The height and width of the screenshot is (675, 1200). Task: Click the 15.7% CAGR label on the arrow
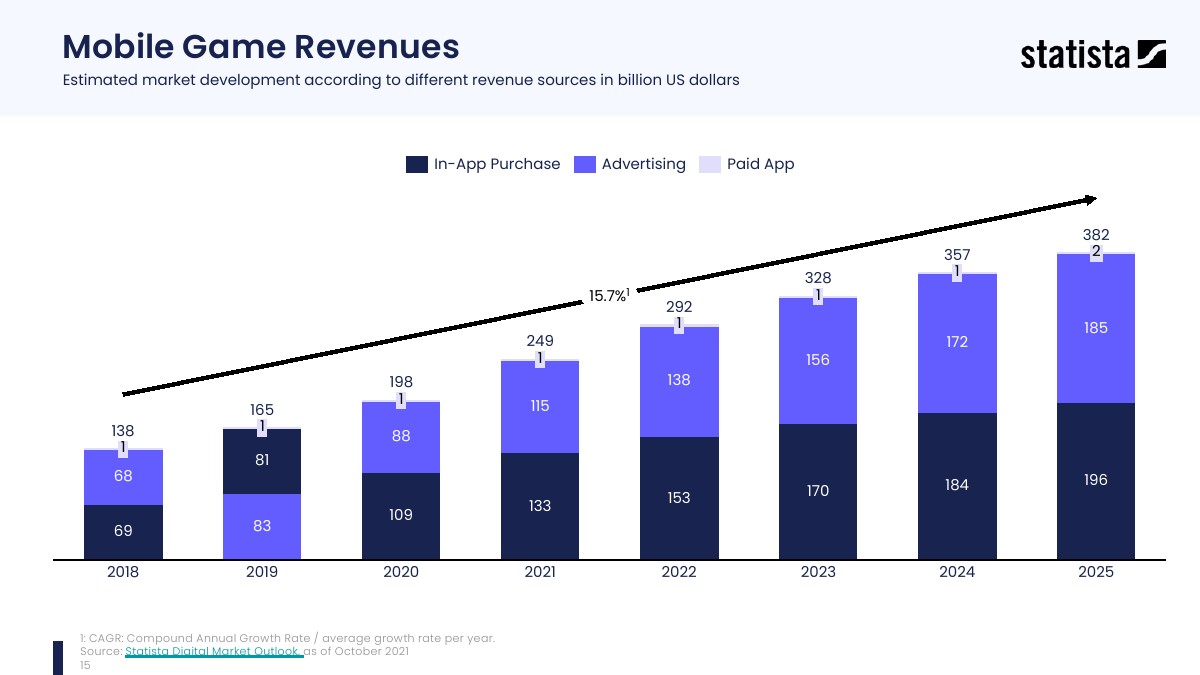[607, 296]
